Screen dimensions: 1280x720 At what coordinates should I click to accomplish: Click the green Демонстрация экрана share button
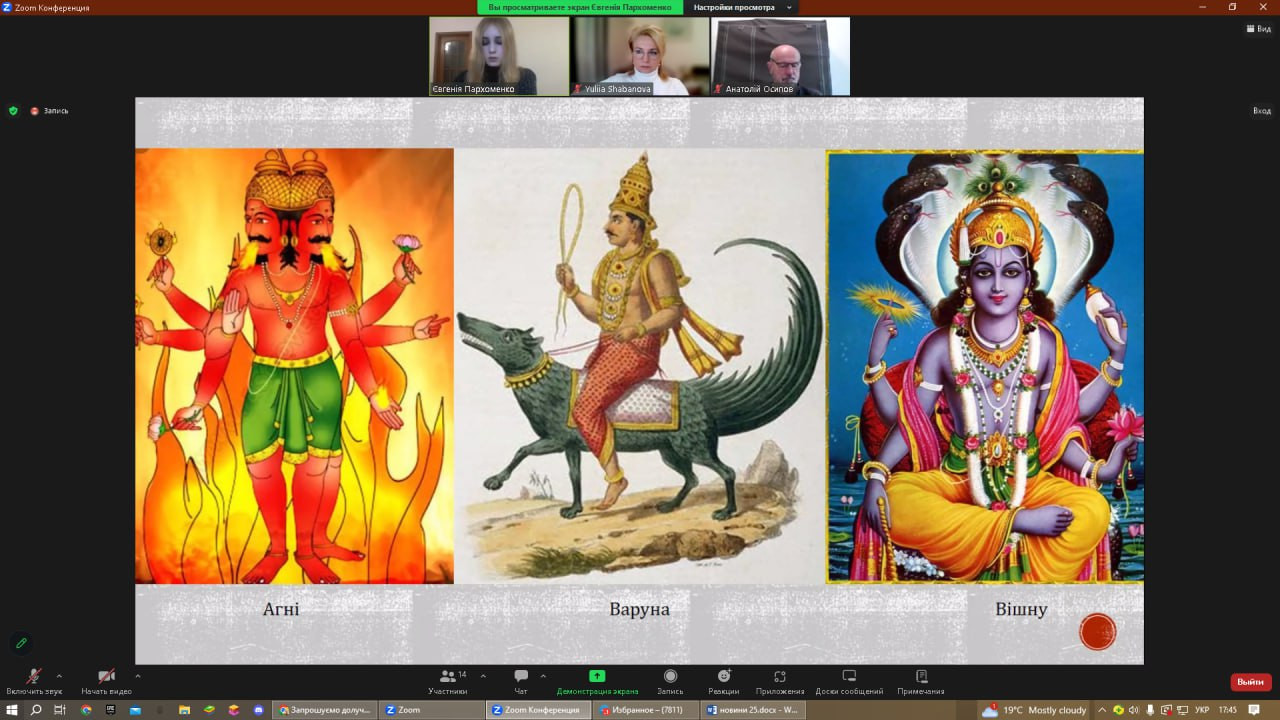click(x=597, y=681)
